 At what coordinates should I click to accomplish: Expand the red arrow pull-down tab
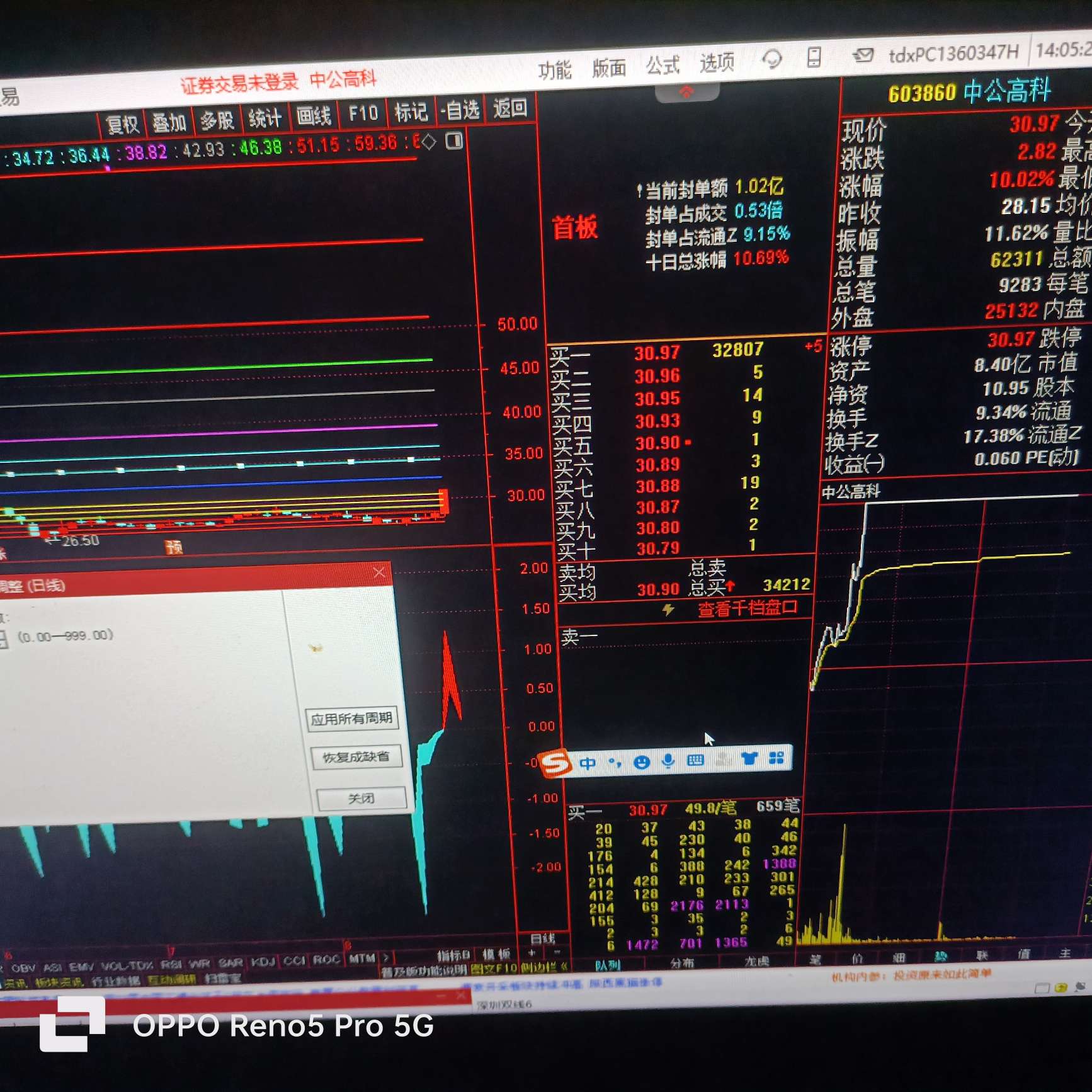point(686,93)
